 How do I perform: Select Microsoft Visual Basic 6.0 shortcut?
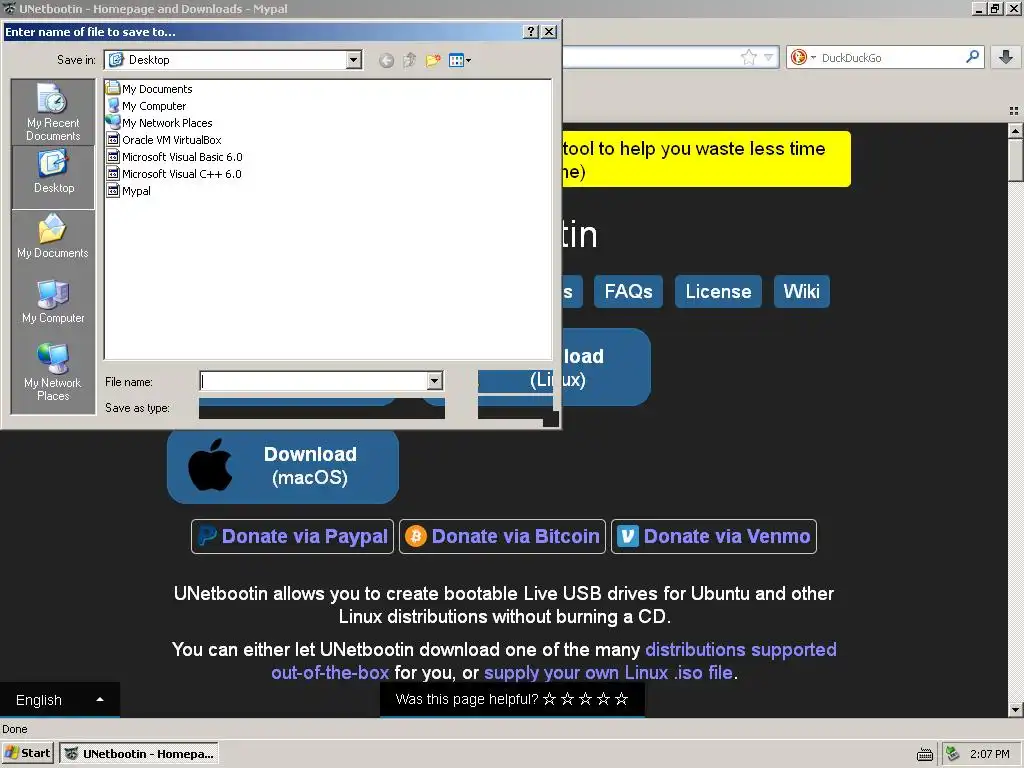coord(174,157)
